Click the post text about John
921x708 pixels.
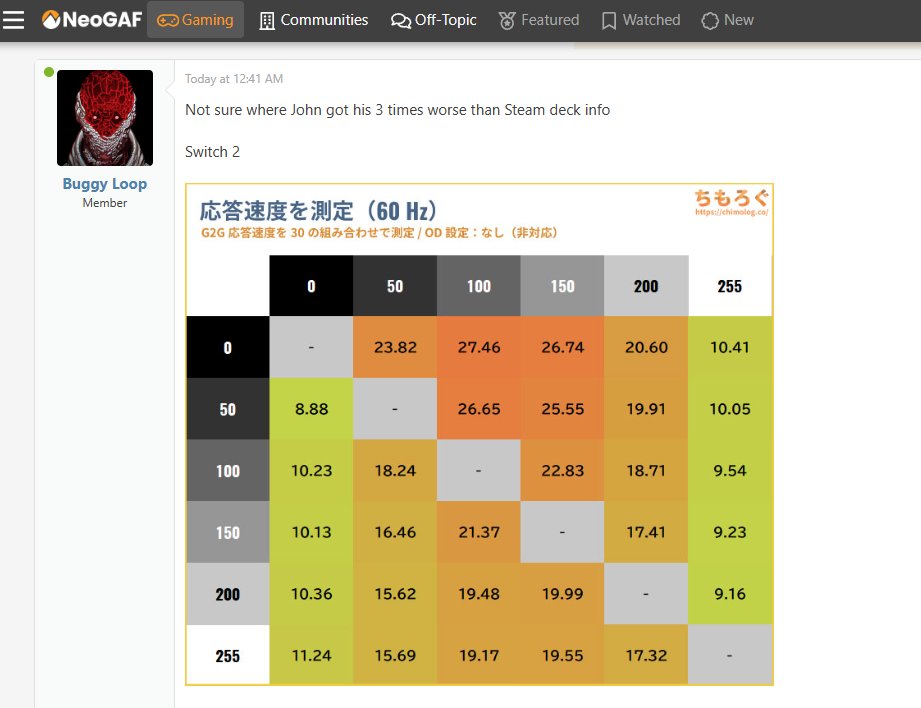pyautogui.click(x=398, y=110)
